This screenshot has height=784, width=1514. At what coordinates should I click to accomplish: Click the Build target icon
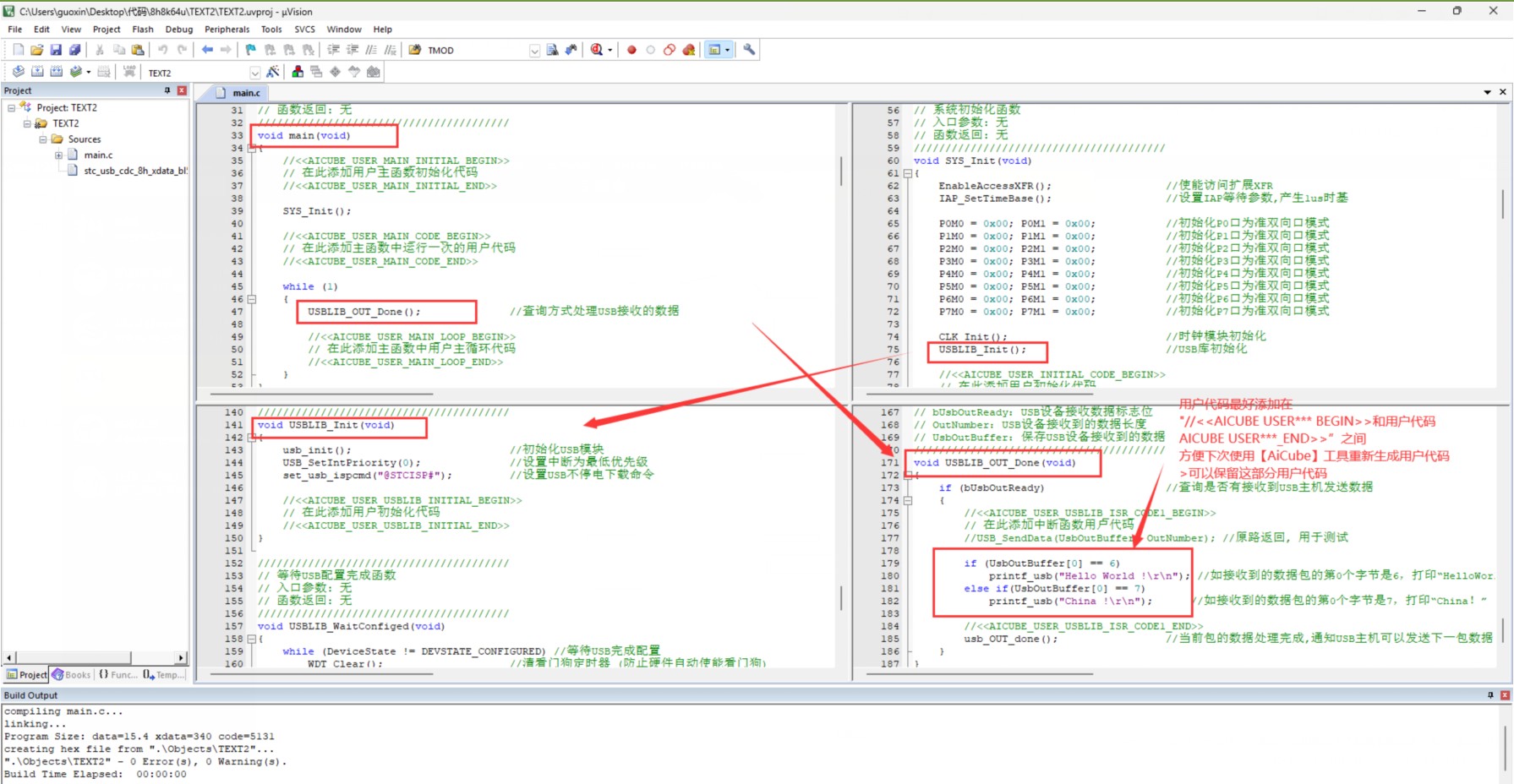coord(37,72)
